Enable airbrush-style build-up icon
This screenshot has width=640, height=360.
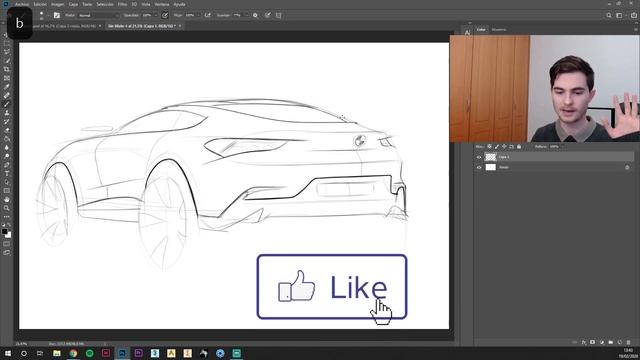pos(208,15)
